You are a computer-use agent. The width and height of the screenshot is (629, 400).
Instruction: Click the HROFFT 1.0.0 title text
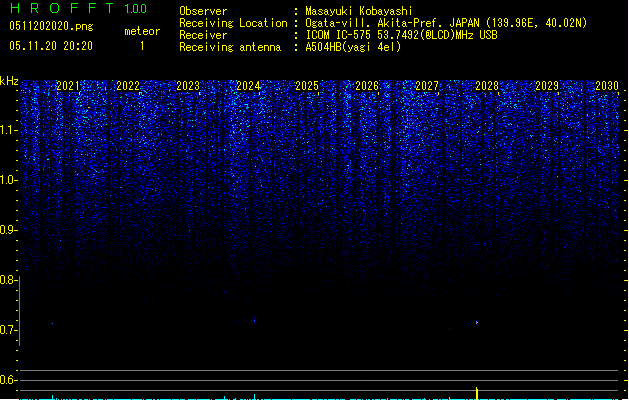pos(78,8)
